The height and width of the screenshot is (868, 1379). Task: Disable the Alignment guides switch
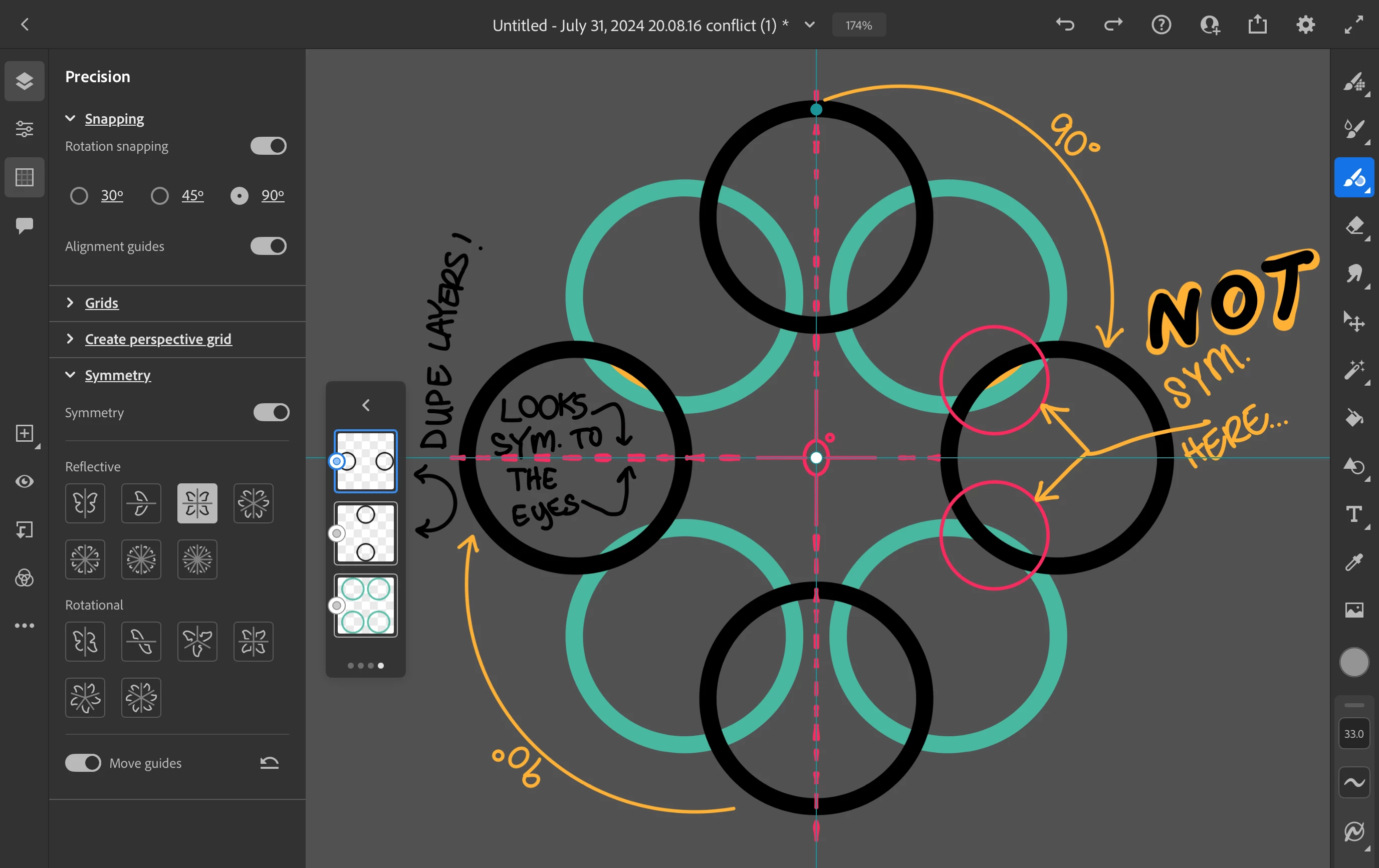[268, 246]
